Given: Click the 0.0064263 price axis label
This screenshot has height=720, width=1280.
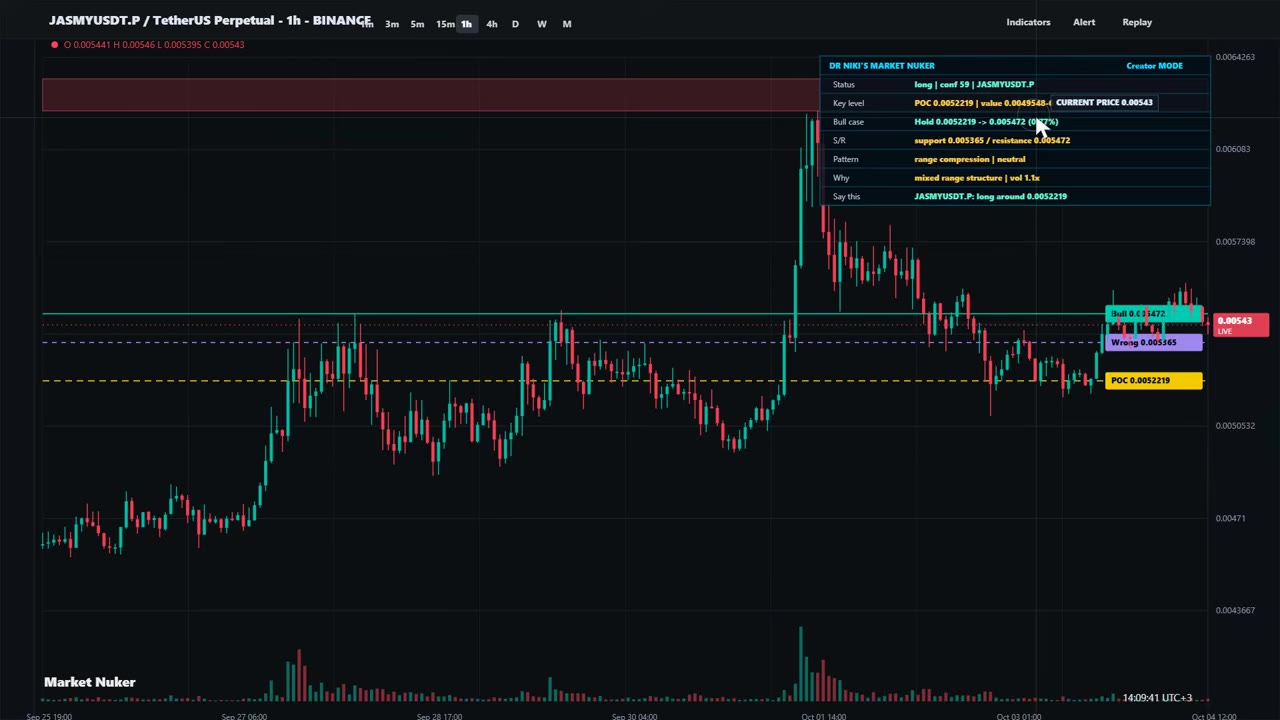Looking at the screenshot, I should click(x=1235, y=57).
